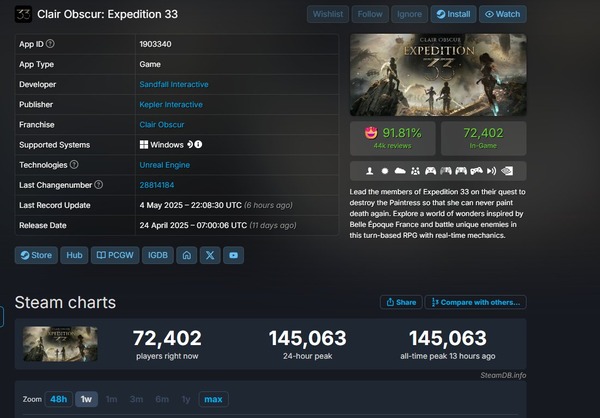Set chart zoom to 6m
Viewport: 600px width, 418px height.
(162, 399)
